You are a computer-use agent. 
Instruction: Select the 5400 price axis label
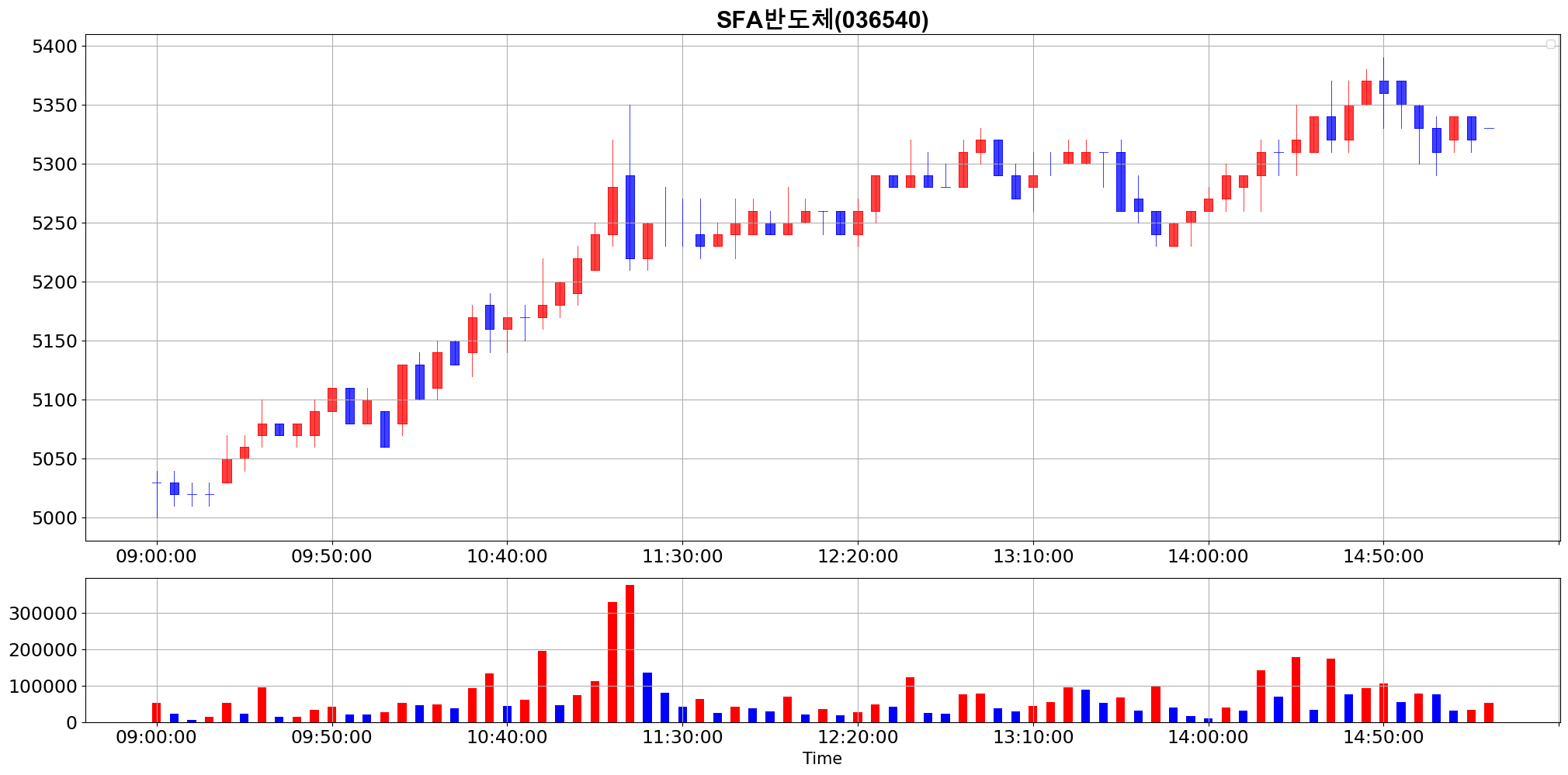click(55, 47)
